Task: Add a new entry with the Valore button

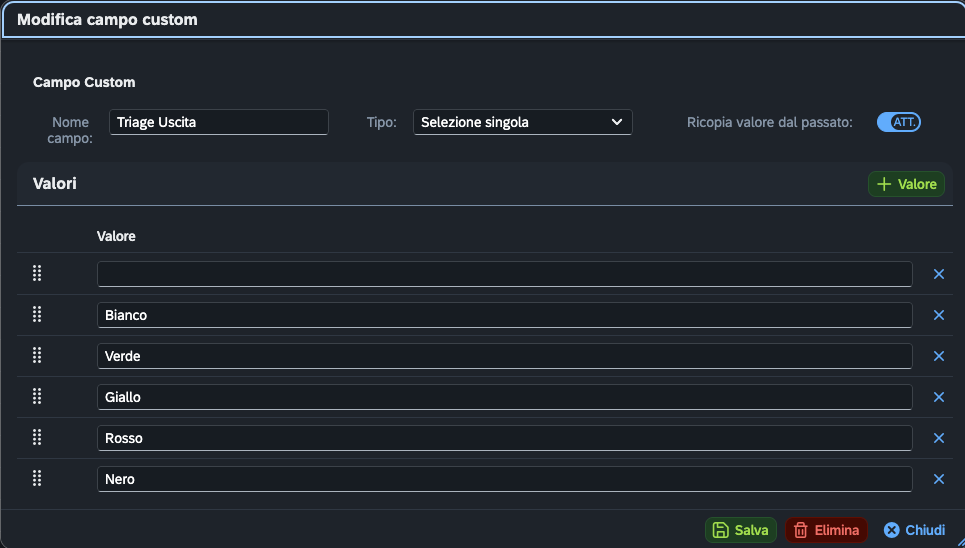Action: click(x=906, y=184)
